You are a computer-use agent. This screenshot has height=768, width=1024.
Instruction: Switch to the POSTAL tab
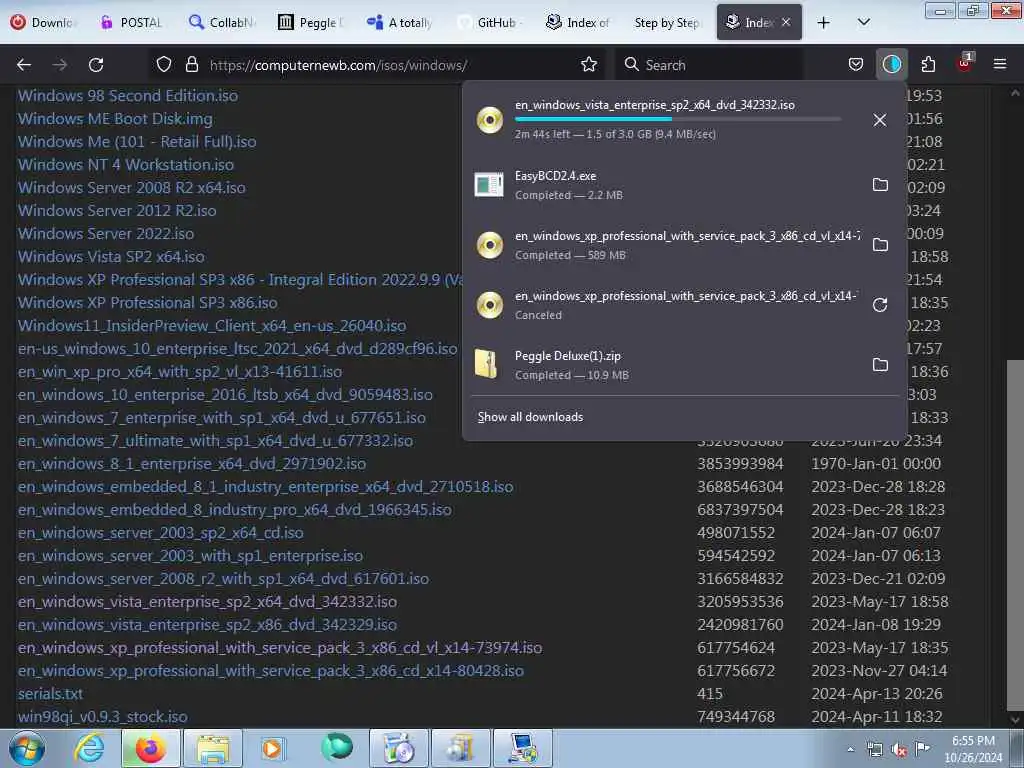131,22
